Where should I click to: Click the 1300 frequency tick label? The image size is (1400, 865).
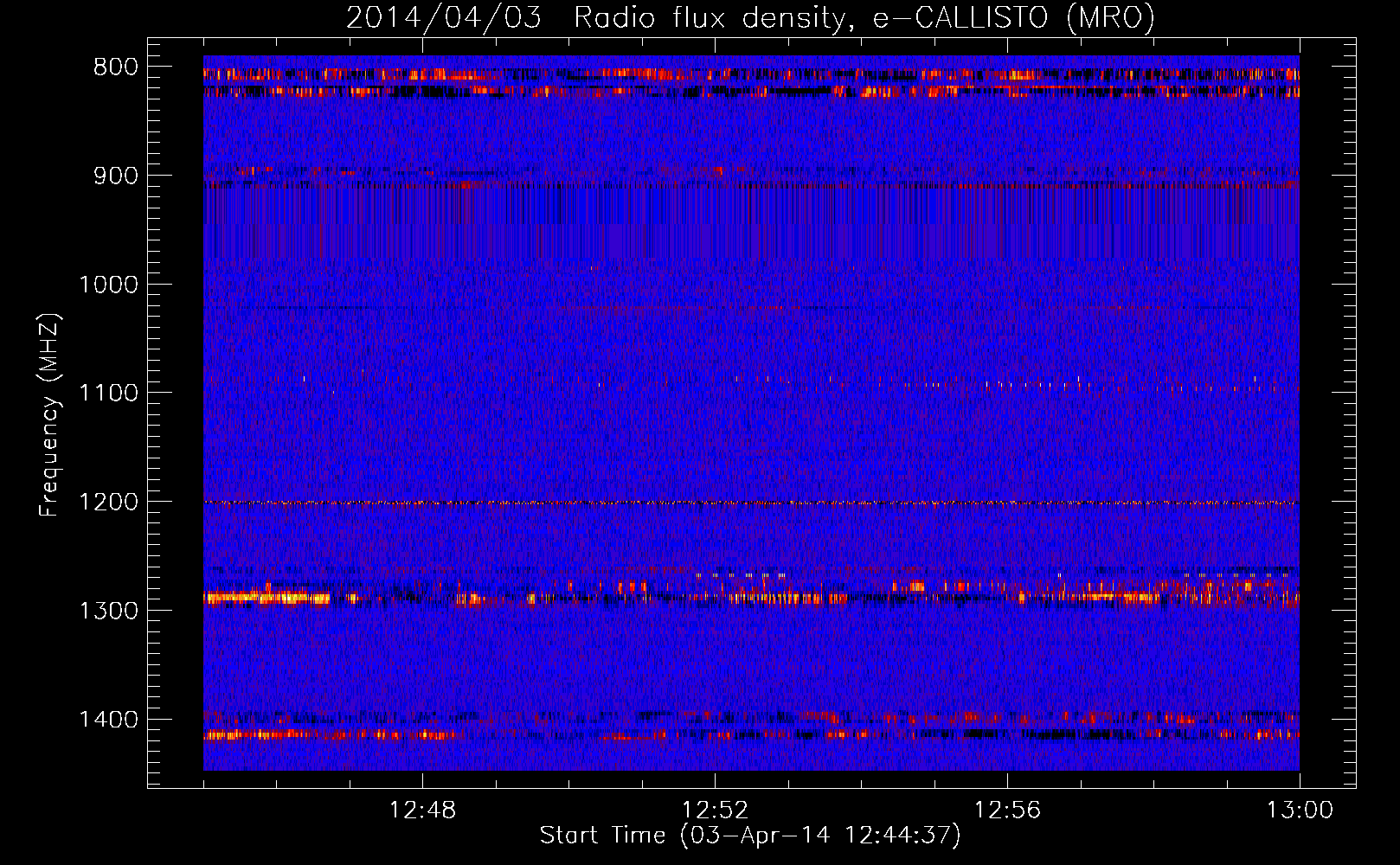[108, 611]
